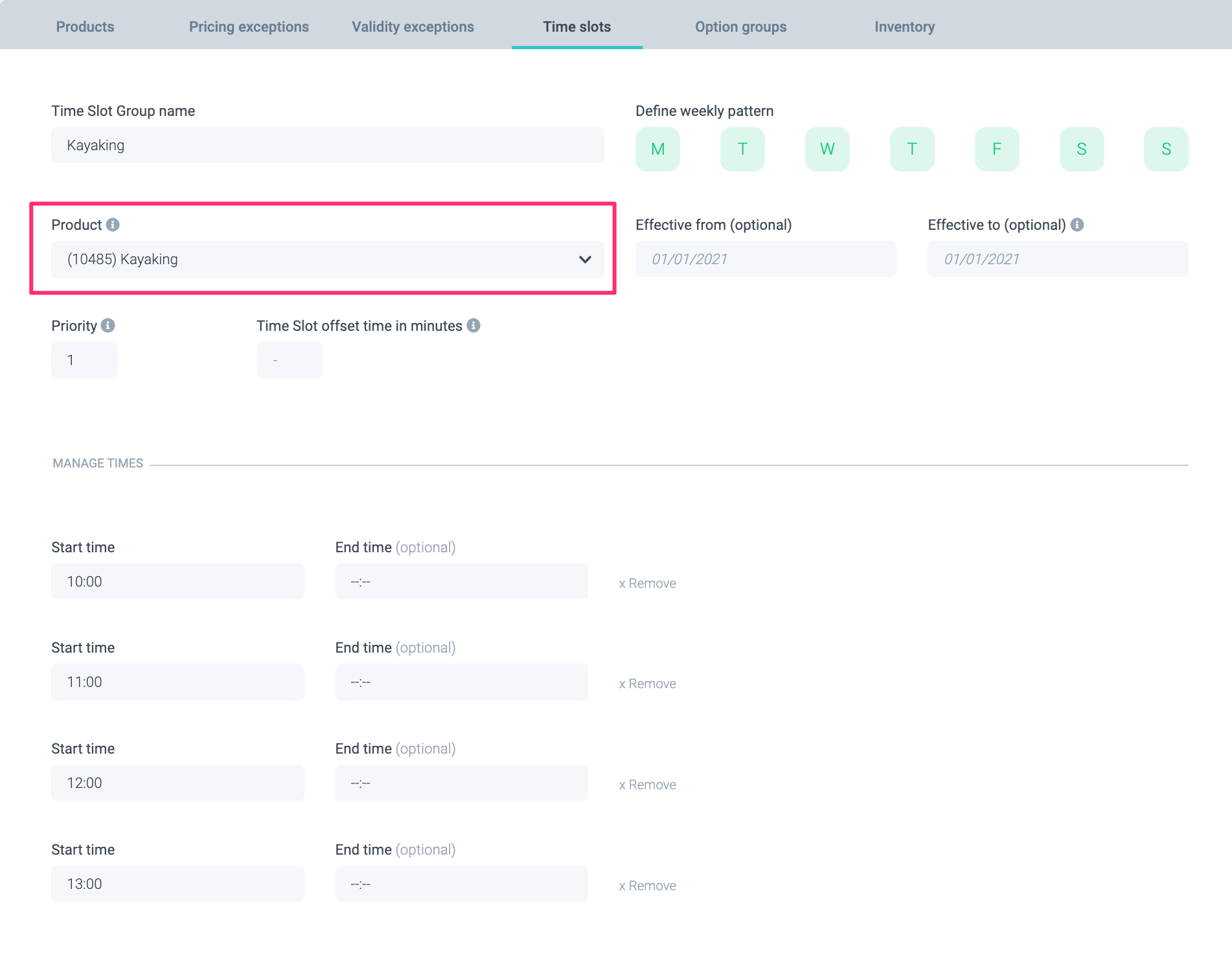The width and height of the screenshot is (1232, 966).
Task: Open the Product dropdown showing Kayaking
Action: 328,260
